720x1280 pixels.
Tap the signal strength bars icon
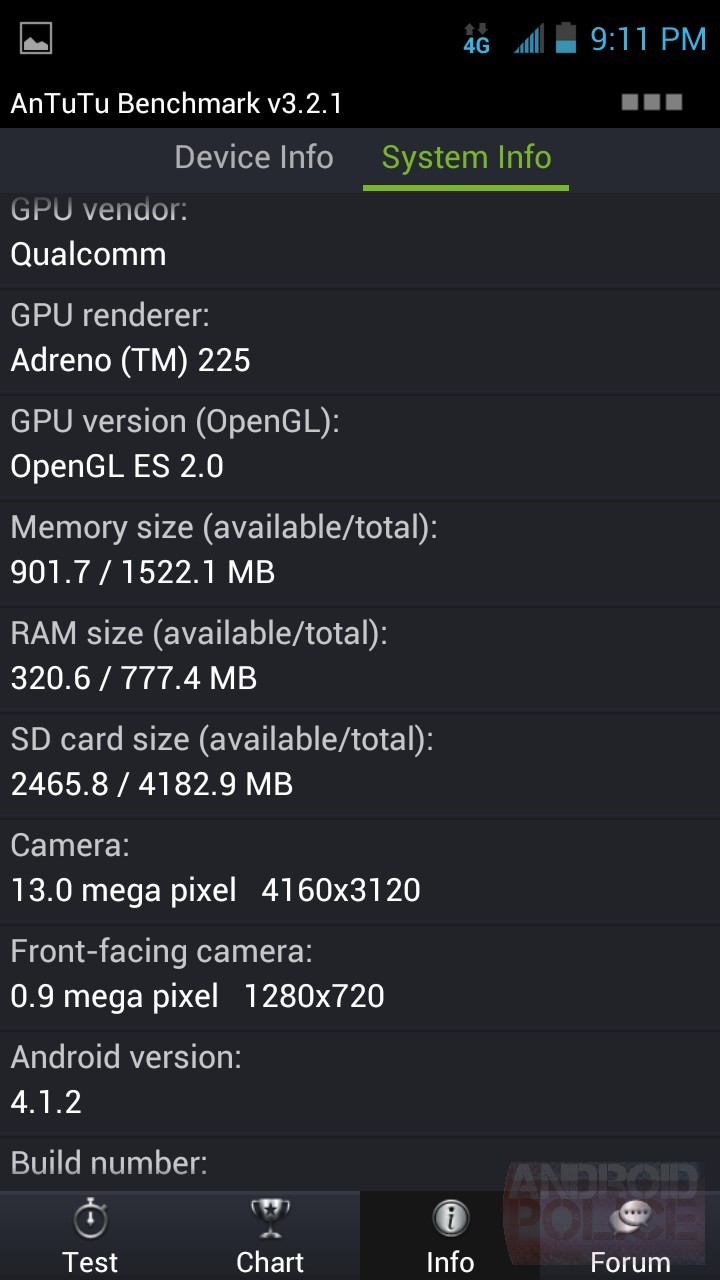coord(529,39)
